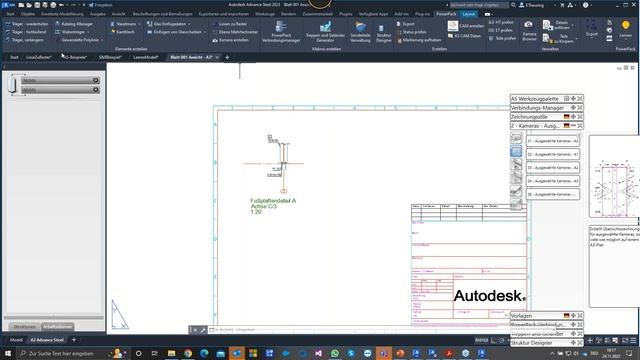Viewport: 640px width, 360px height.
Task: Click Kamera erstellen in the ribbon
Action: coord(230,40)
